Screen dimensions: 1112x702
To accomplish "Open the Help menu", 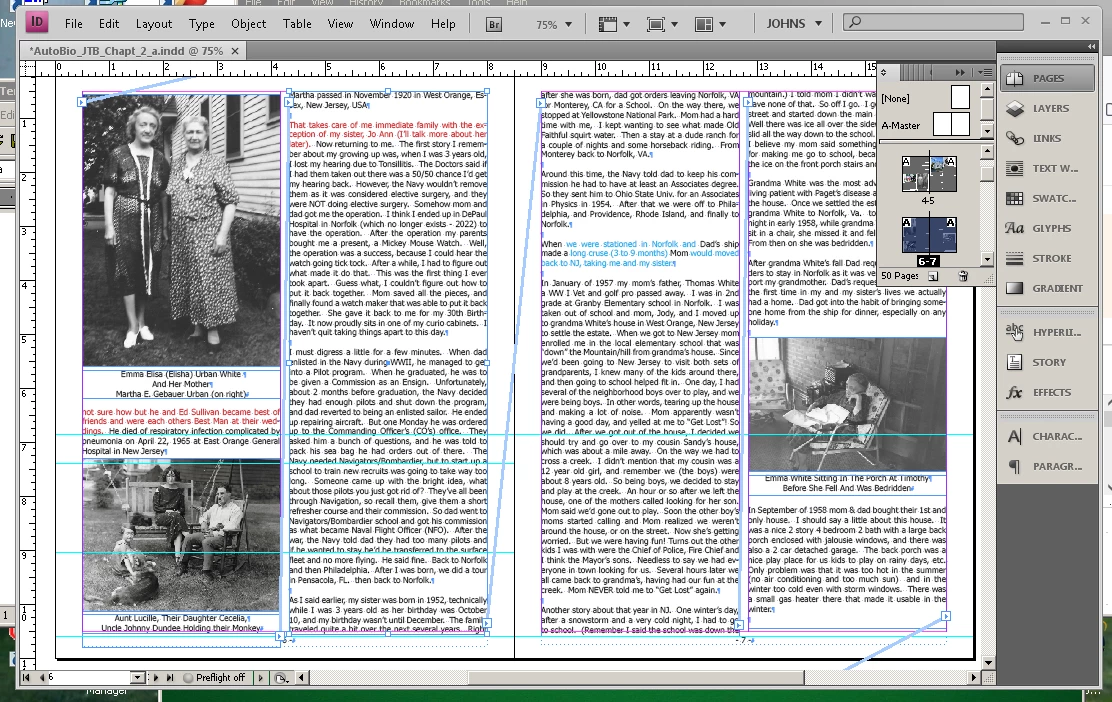I will pyautogui.click(x=443, y=23).
